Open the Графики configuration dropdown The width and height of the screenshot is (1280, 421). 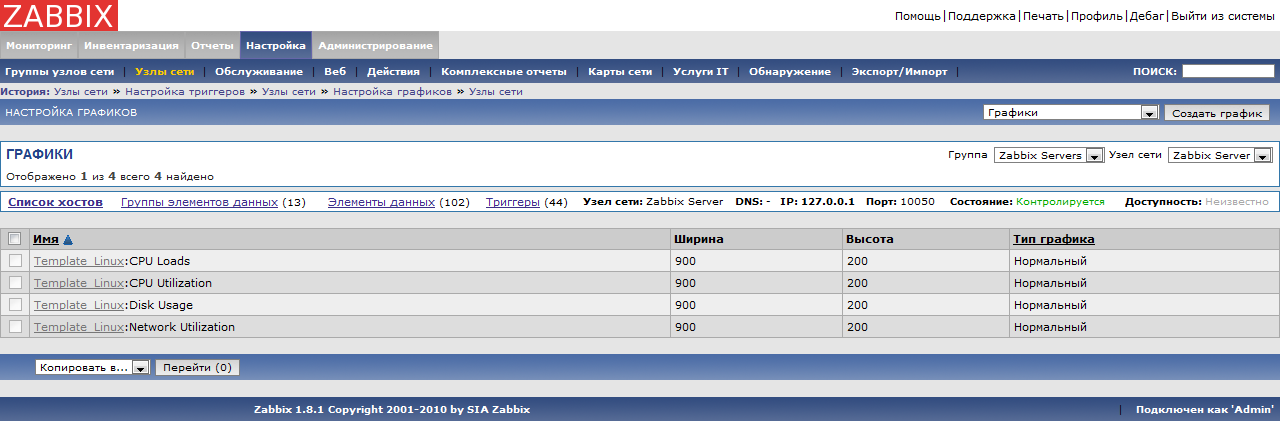(1070, 113)
